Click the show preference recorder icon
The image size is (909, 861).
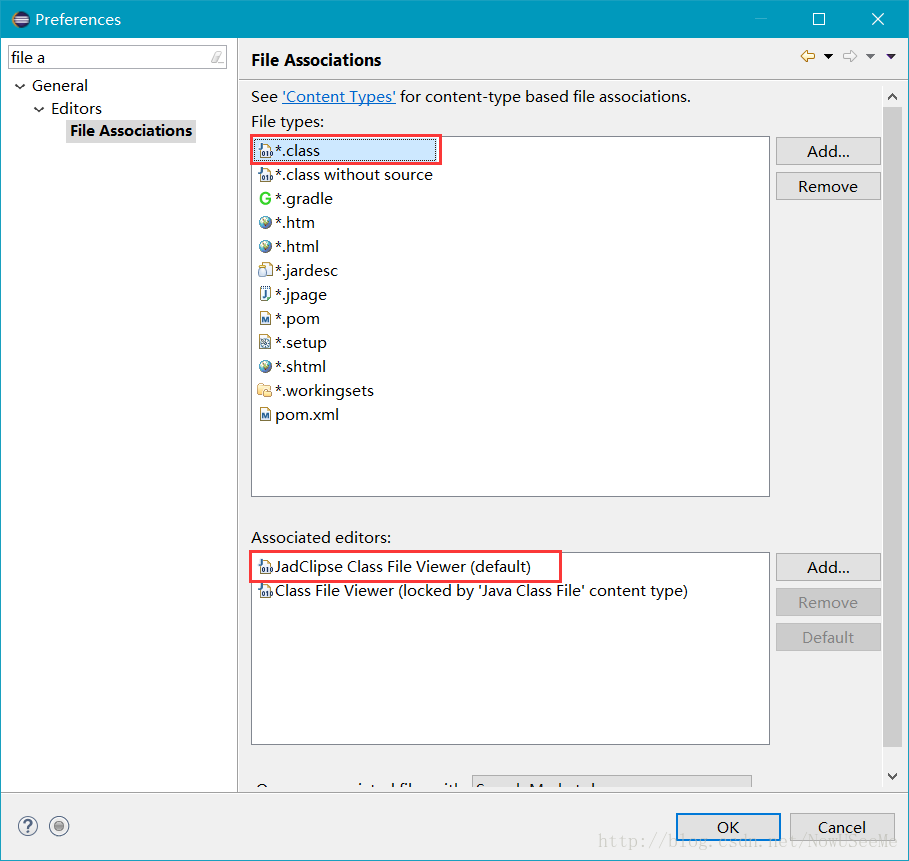pos(59,826)
